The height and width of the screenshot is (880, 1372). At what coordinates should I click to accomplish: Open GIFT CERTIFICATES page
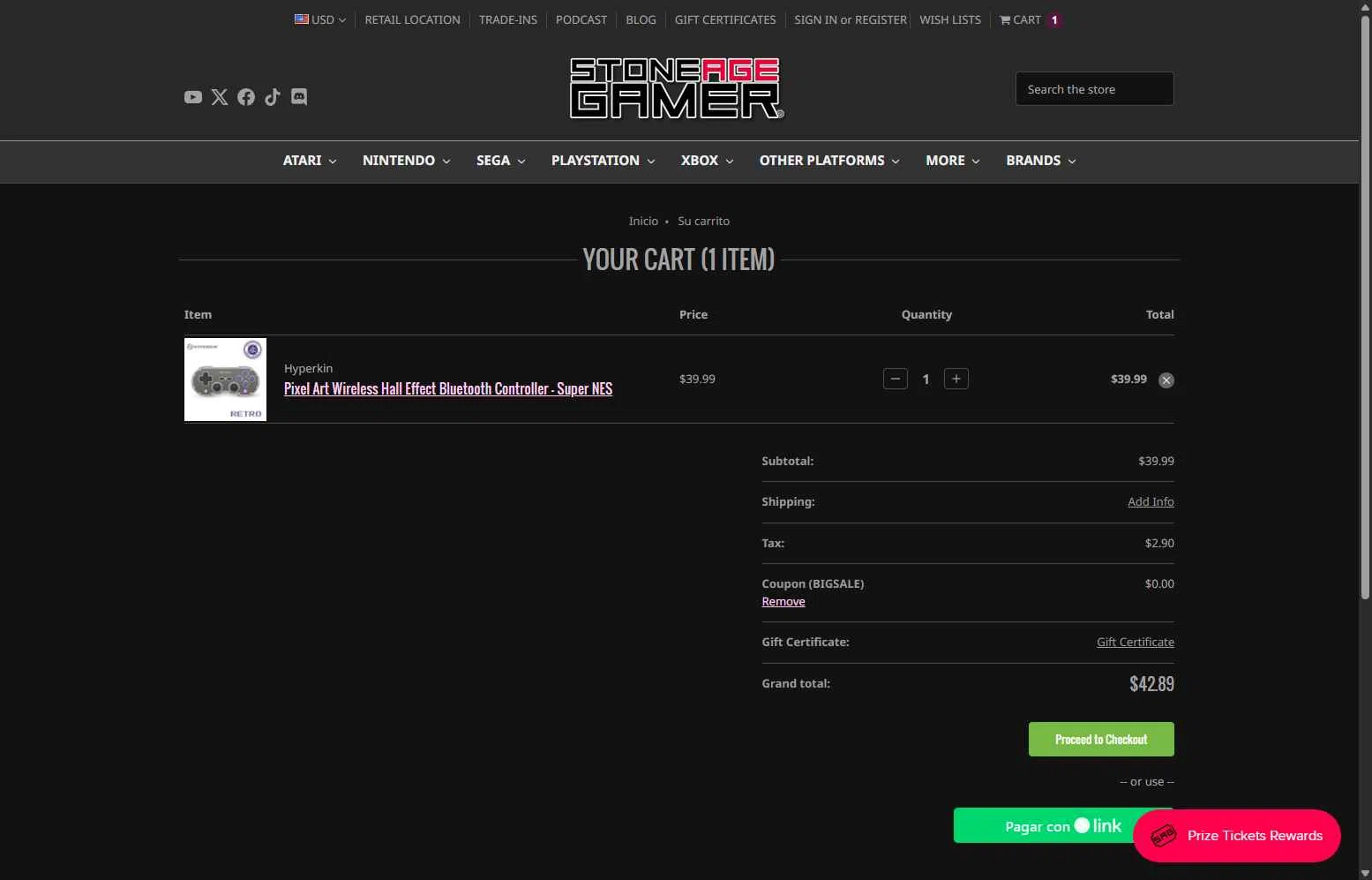tap(725, 19)
